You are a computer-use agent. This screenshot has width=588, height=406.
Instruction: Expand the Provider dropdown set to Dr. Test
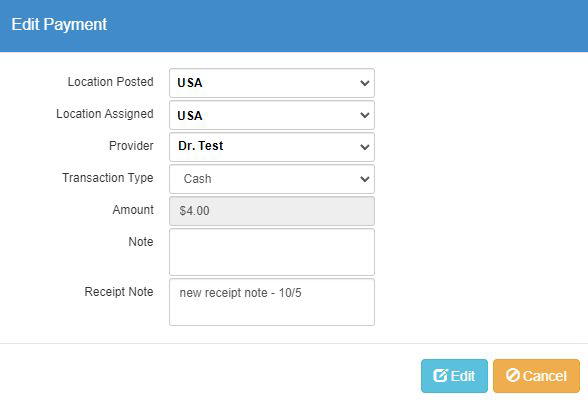pos(272,147)
